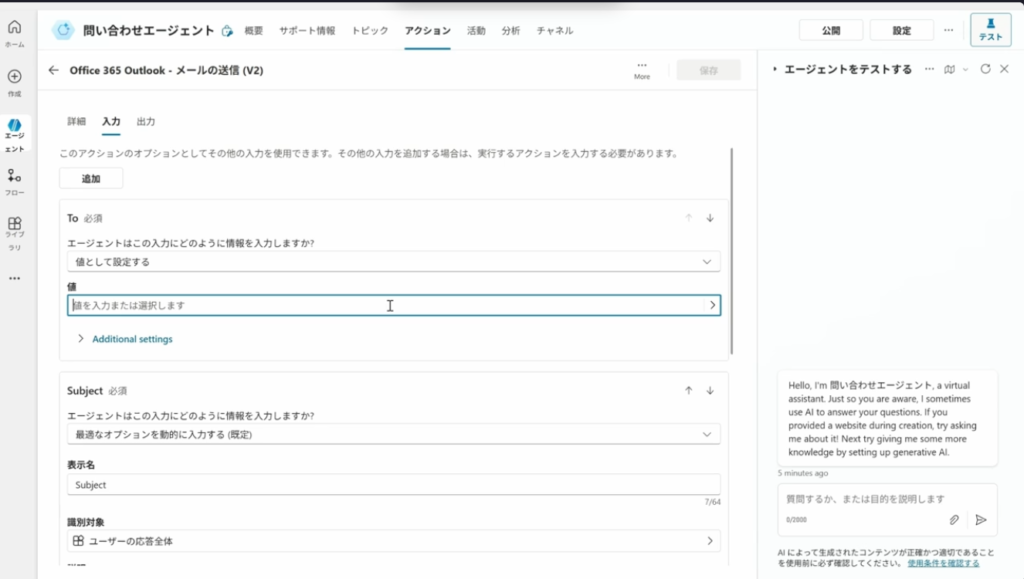Open the ユーザーの応答全体 selector
Viewport: 1024px width, 579px height.
pos(393,541)
